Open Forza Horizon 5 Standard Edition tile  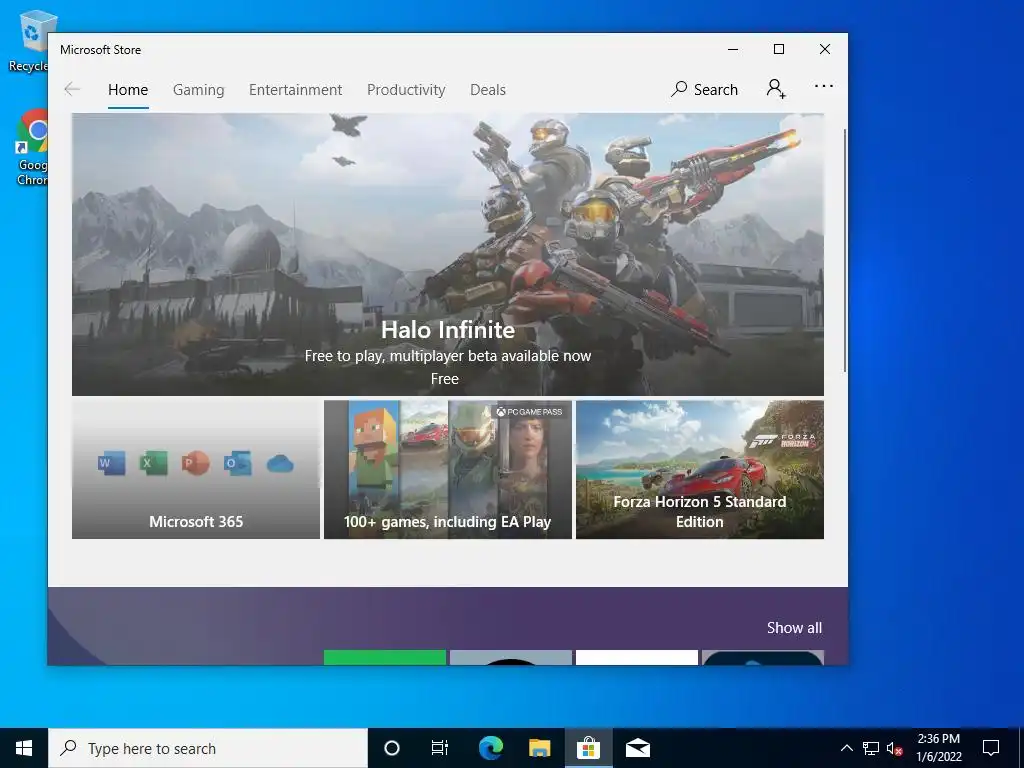(x=700, y=470)
